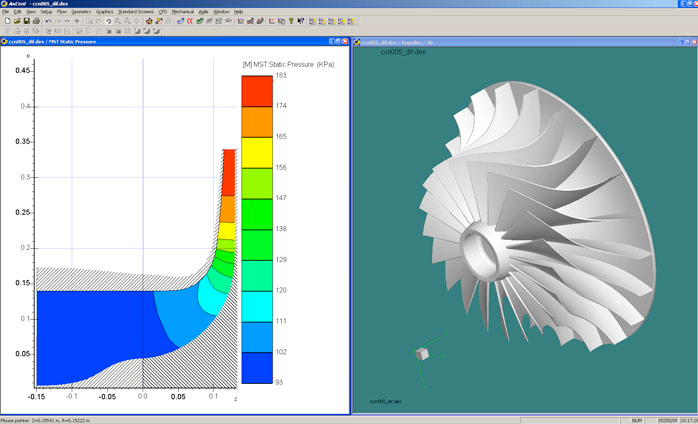Click the dark blue 93–102 KPa legend band
Viewport: 698px width, 424px height.
coord(257,367)
